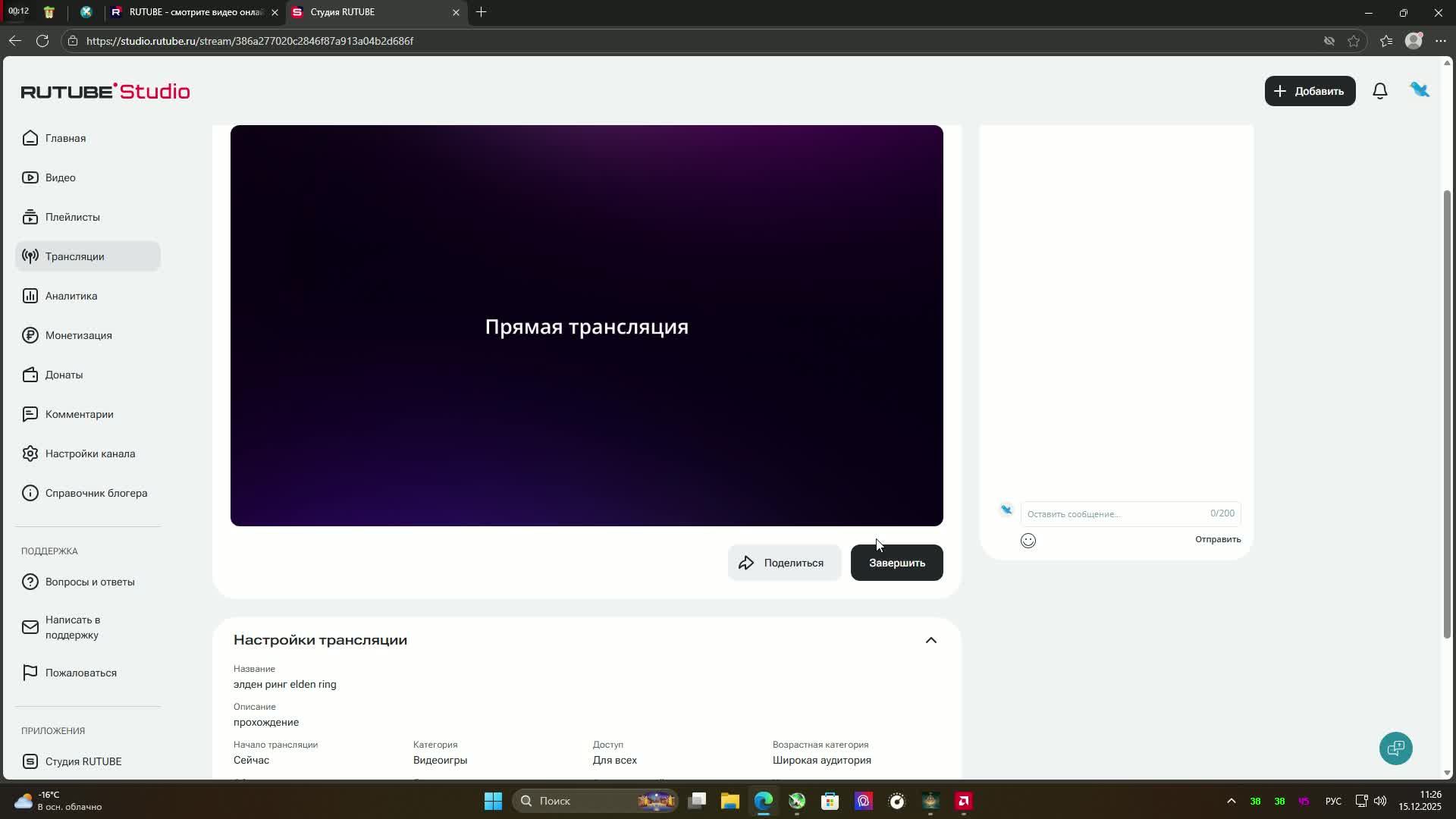Click the floating teal picture-in-picture button
This screenshot has height=819, width=1456.
(1395, 748)
